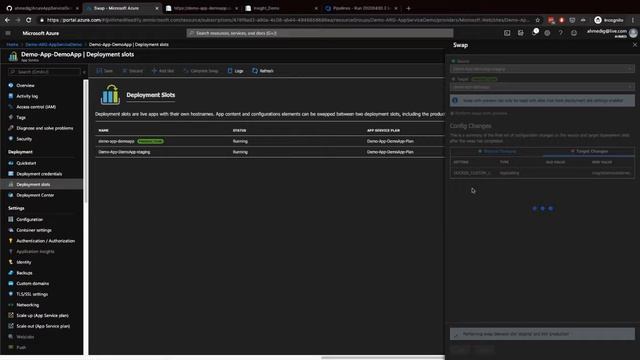The image size is (640, 360).
Task: Bookmark this page with the star
Action: tap(538, 20)
